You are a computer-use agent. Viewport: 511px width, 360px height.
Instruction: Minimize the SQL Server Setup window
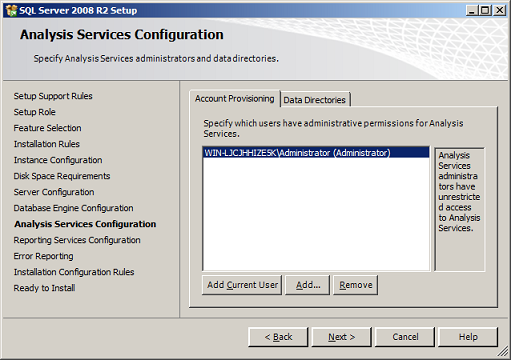472,10
